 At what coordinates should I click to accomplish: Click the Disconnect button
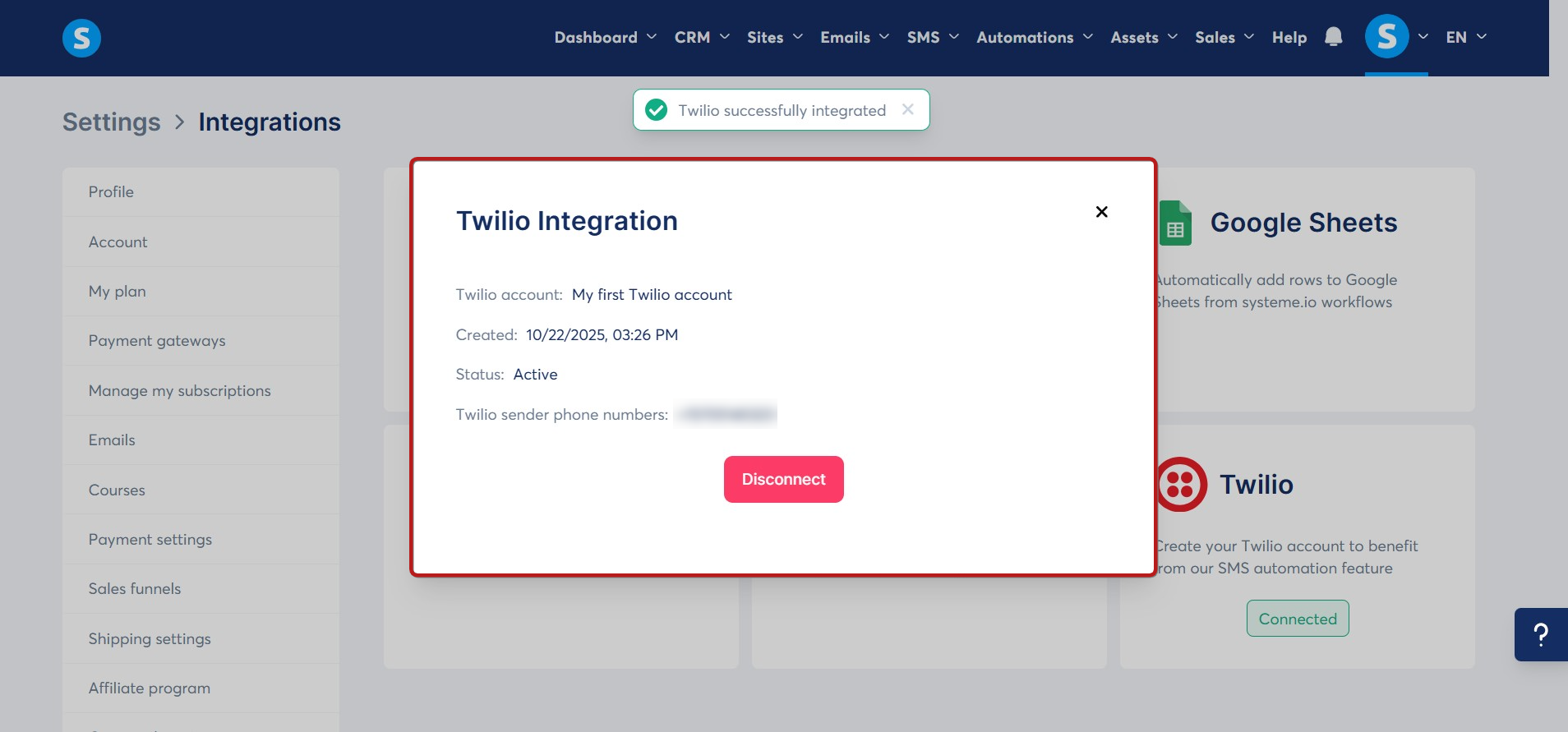tap(783, 479)
